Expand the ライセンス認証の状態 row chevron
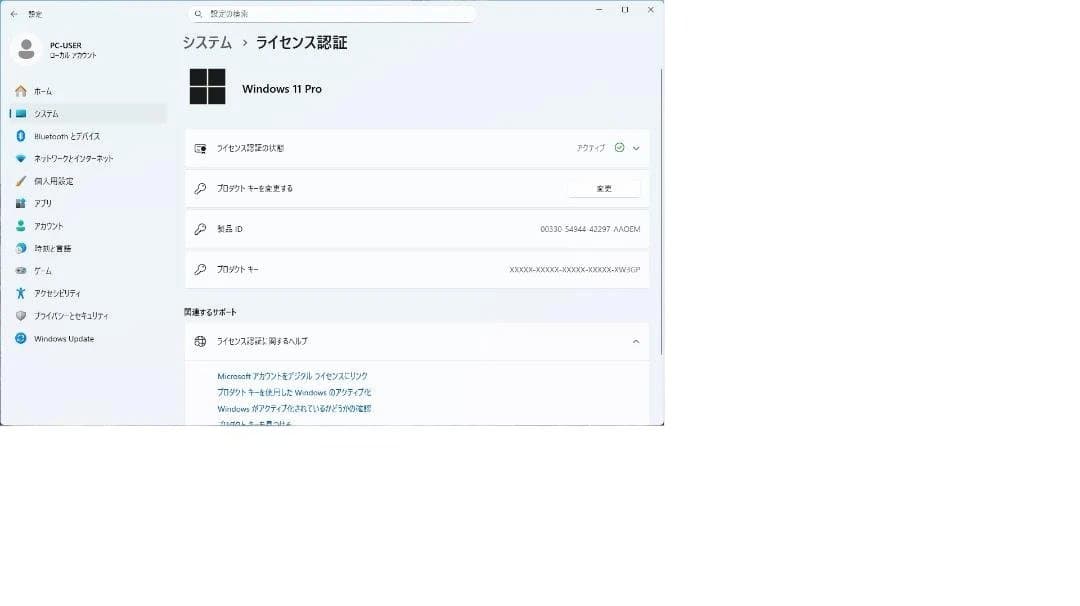The width and height of the screenshot is (1080, 606). [x=636, y=148]
